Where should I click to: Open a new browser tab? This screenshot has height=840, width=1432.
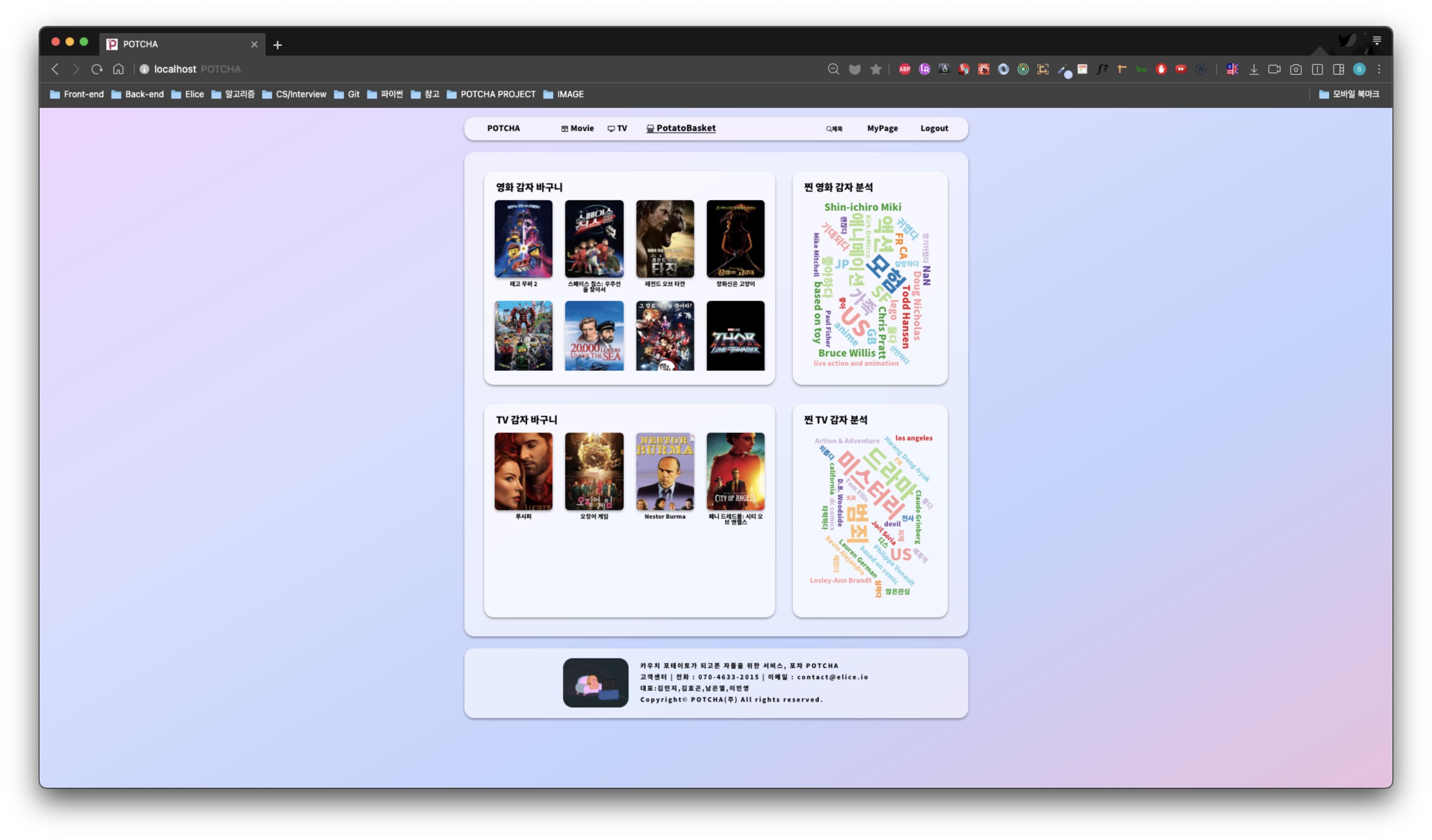[277, 45]
